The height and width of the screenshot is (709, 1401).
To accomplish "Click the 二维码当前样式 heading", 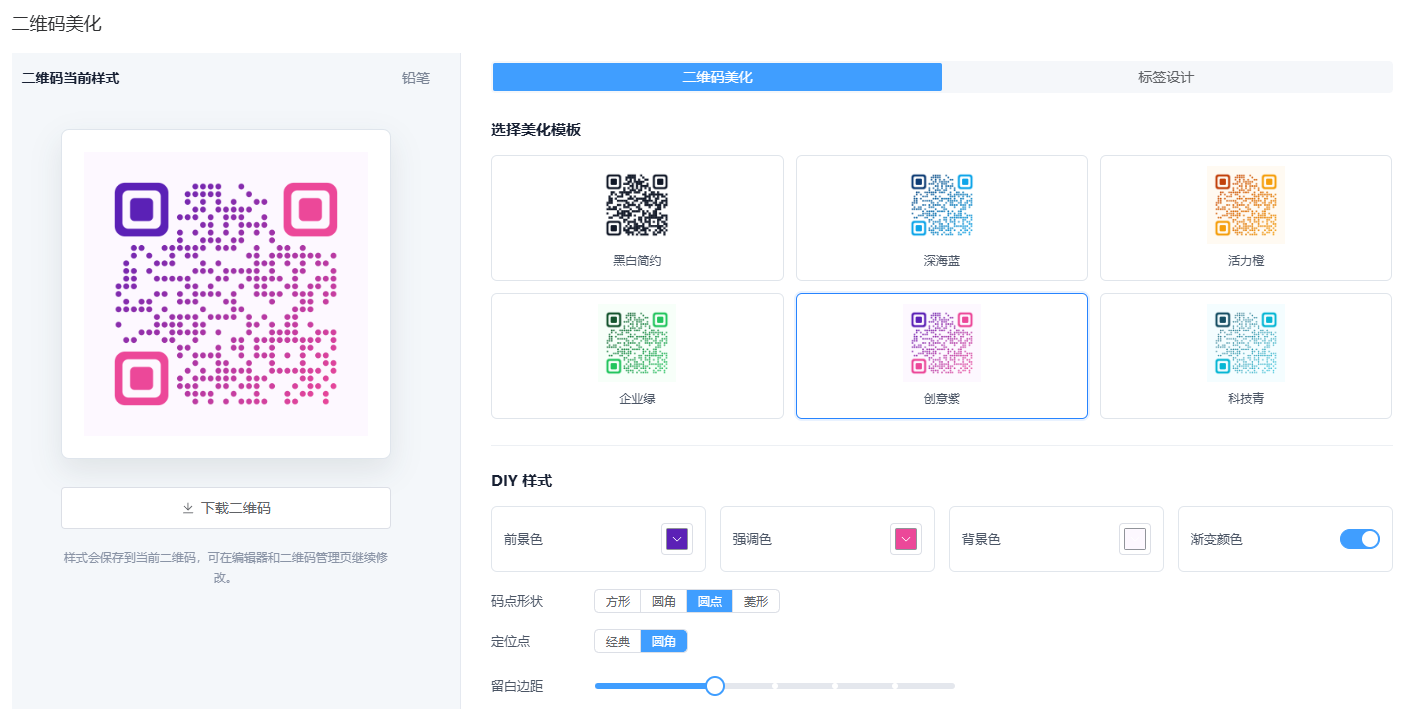I will [70, 78].
